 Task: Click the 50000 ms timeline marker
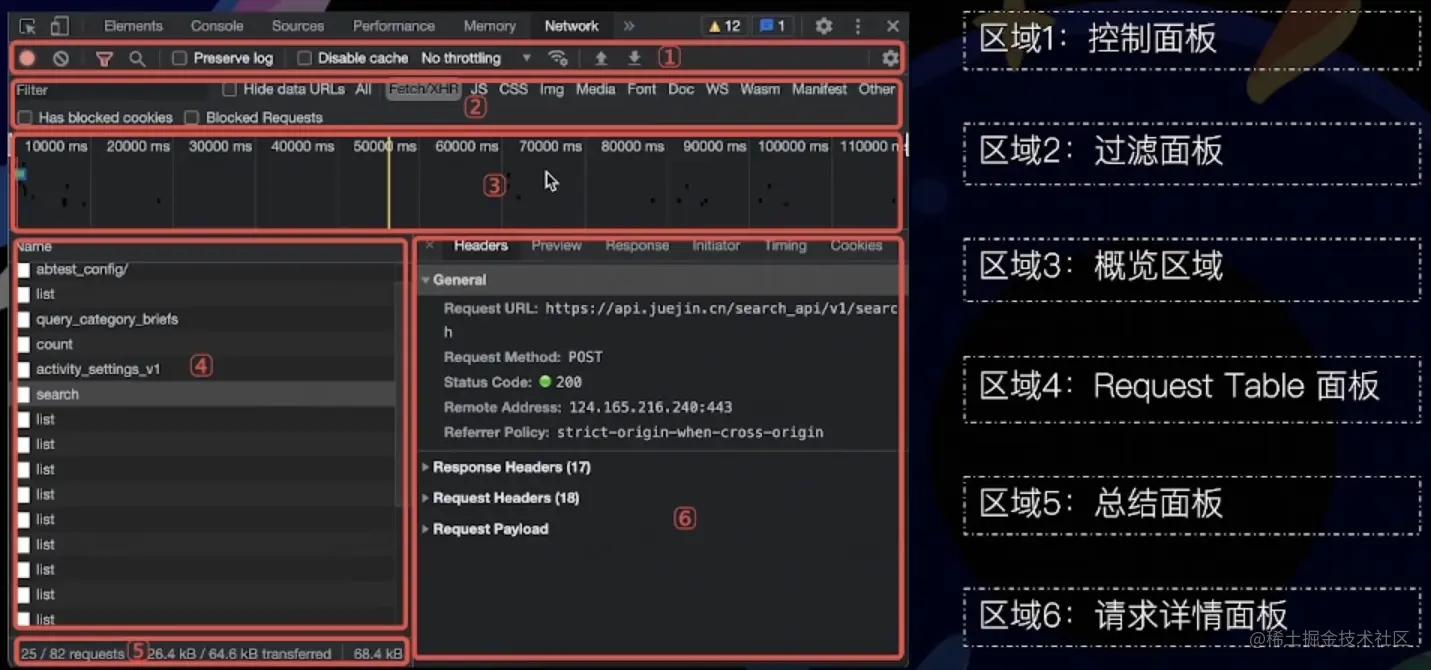pos(385,146)
